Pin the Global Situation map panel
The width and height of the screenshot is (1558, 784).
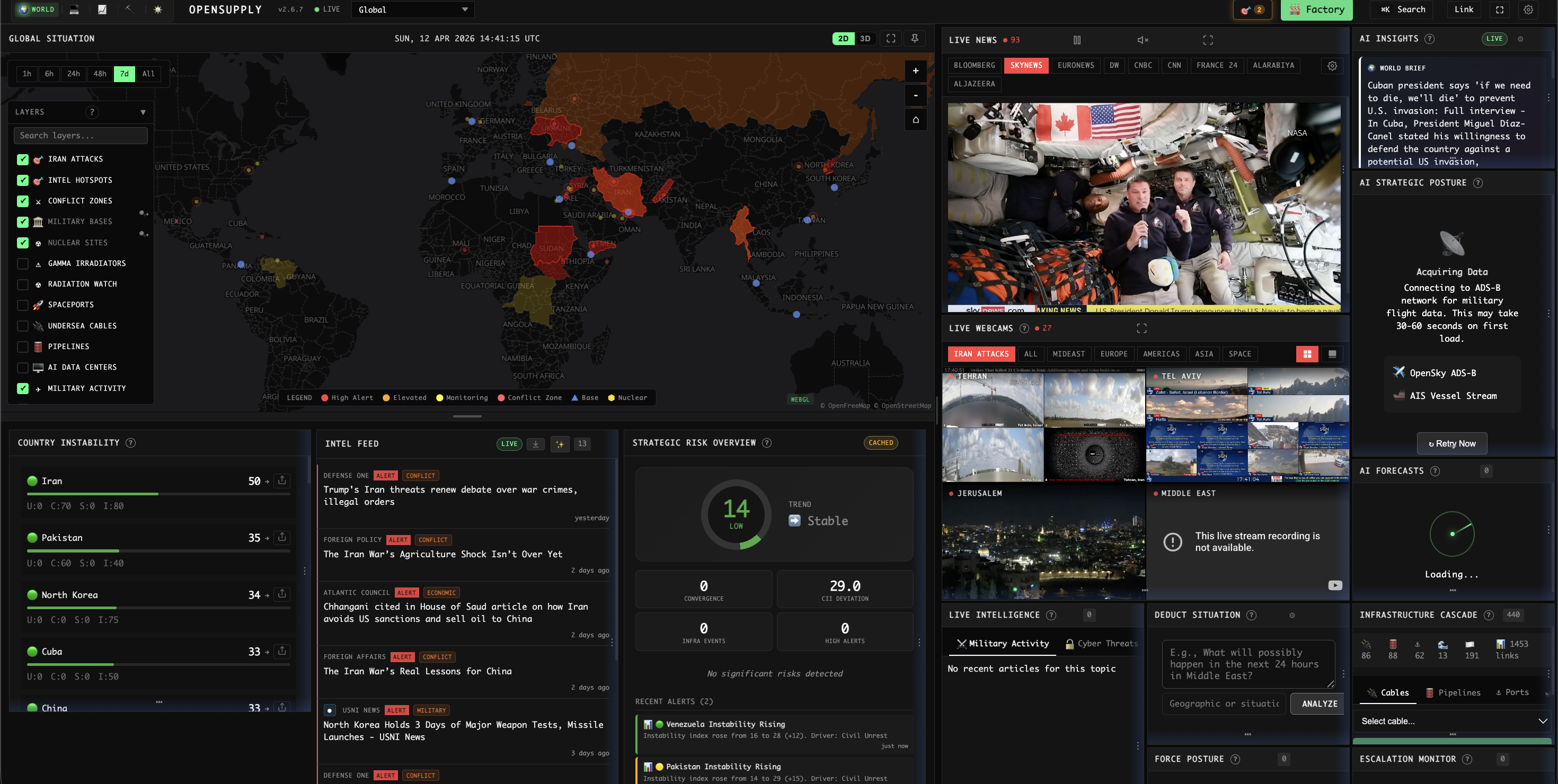(x=915, y=39)
